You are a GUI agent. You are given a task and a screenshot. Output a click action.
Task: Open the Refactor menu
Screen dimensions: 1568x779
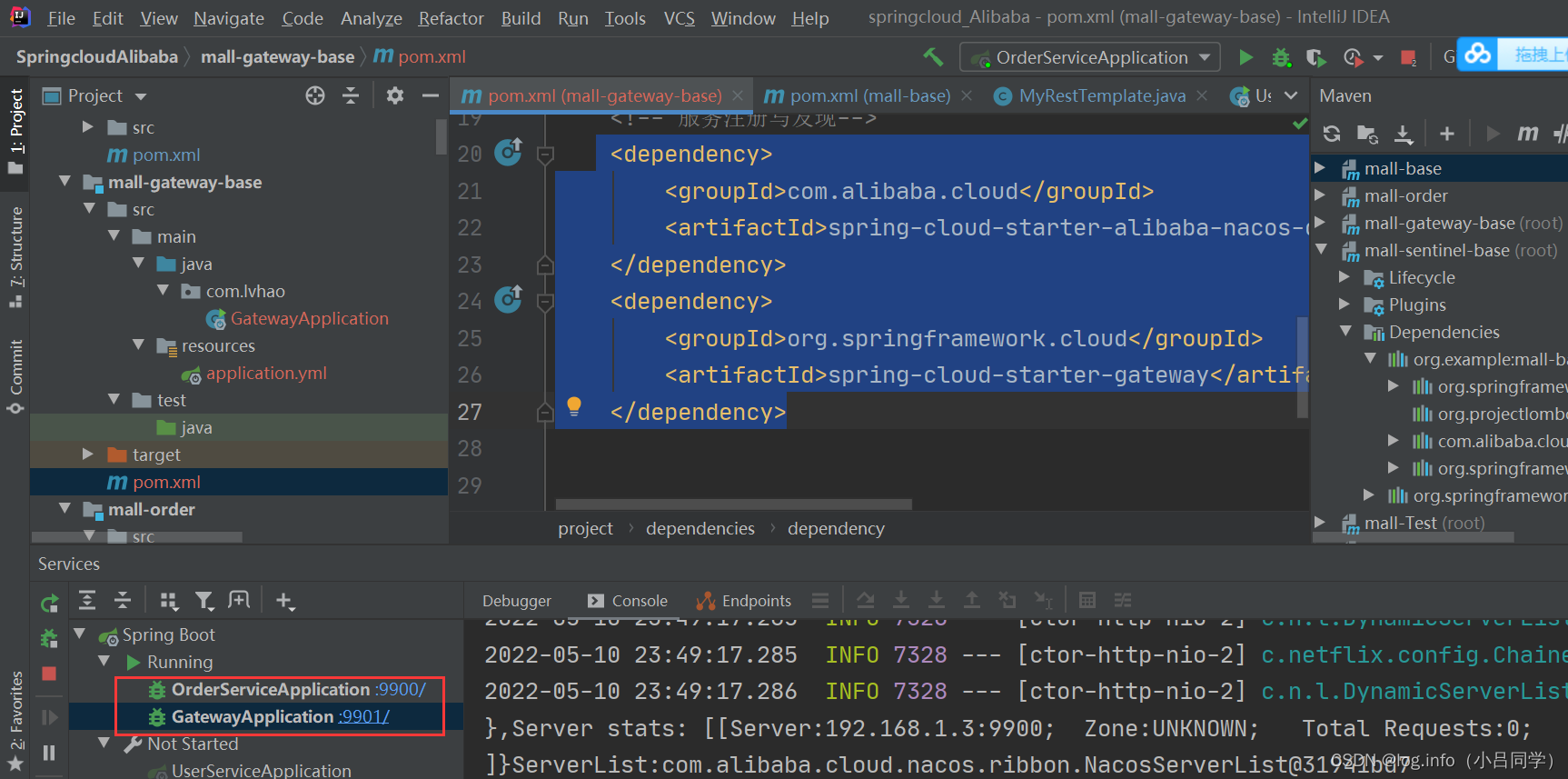pyautogui.click(x=451, y=18)
